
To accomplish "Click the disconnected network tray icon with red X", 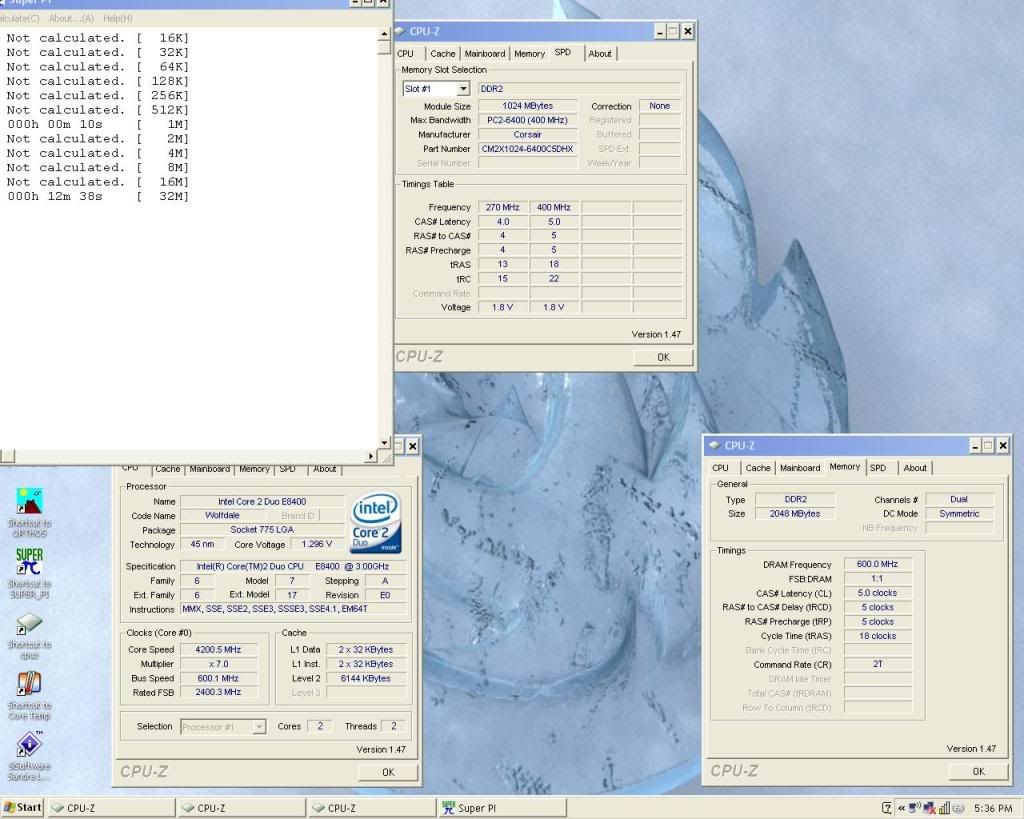I will click(929, 808).
